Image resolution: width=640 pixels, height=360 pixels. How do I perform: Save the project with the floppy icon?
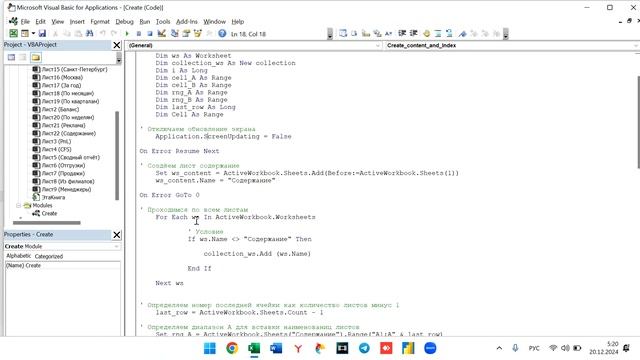[x=42, y=33]
